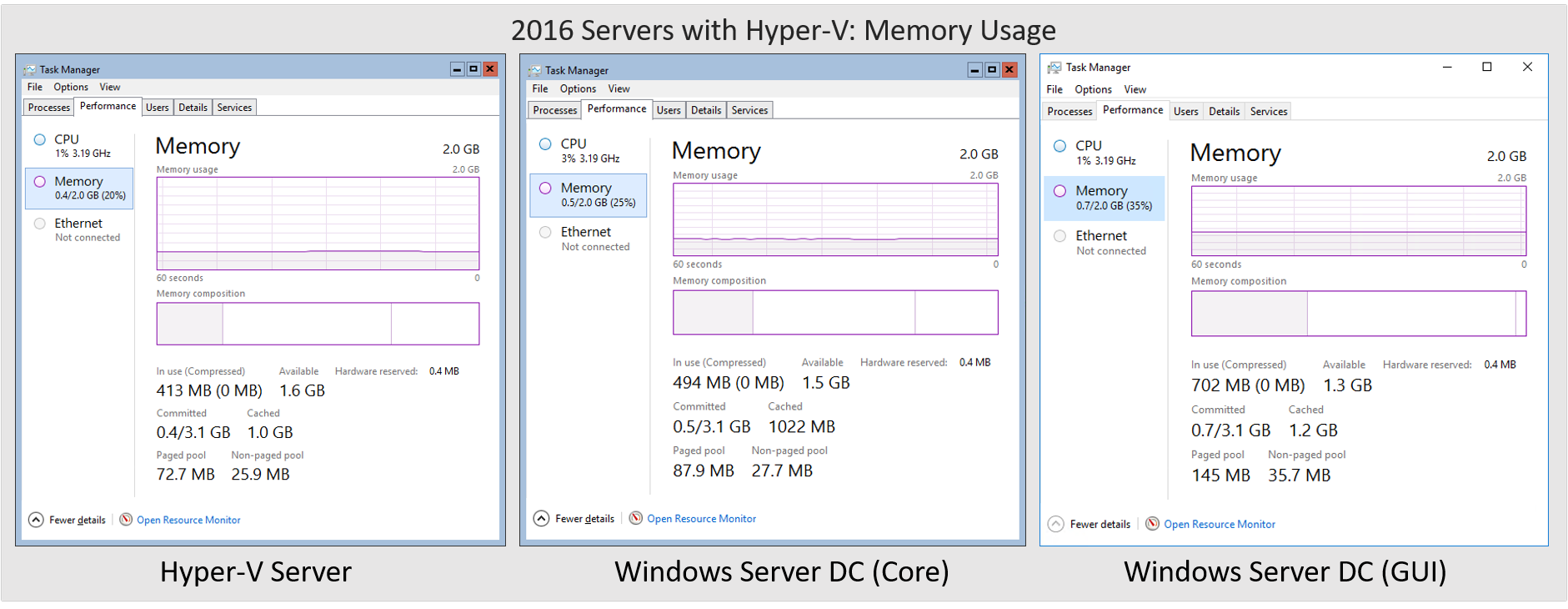
Task: Select Ethernet circle icon in Hyper-V Server window
Action: click(40, 223)
